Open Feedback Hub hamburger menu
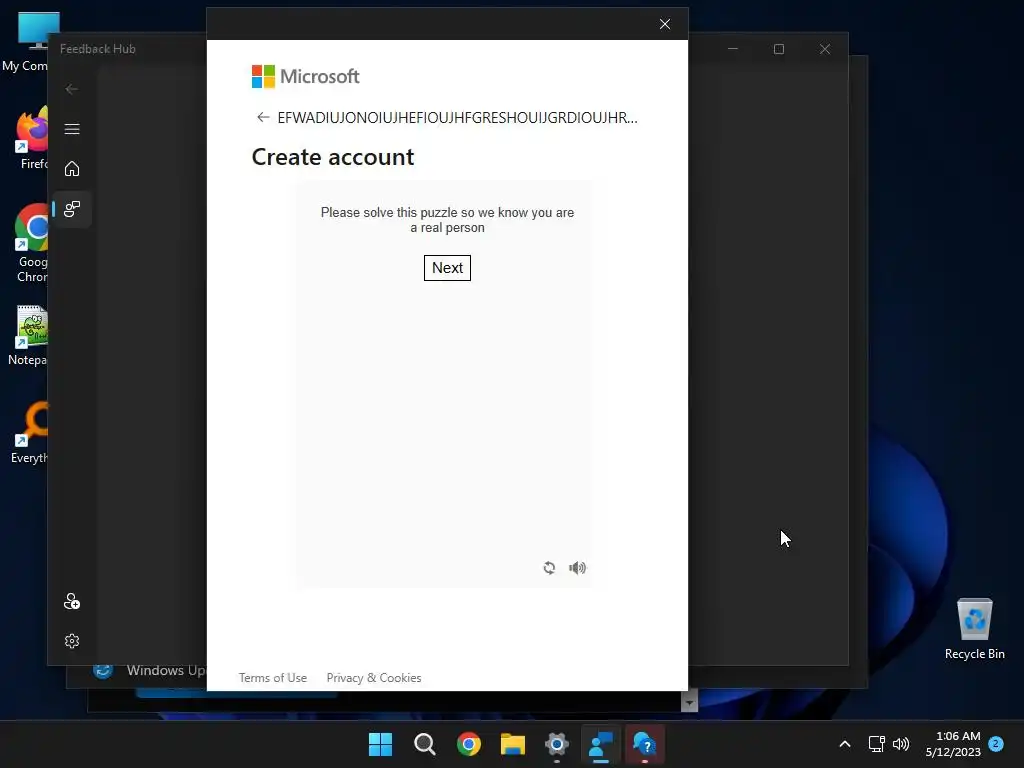This screenshot has height=768, width=1024. [72, 129]
